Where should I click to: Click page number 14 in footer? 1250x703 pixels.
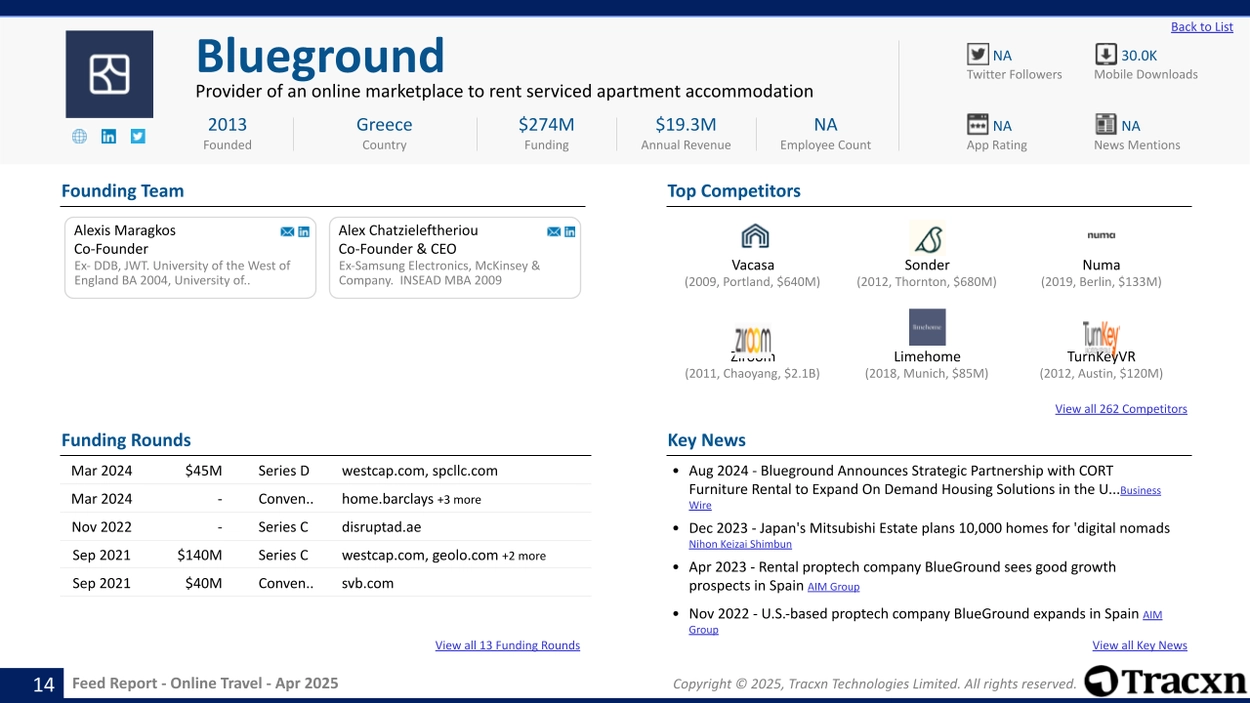pyautogui.click(x=44, y=684)
